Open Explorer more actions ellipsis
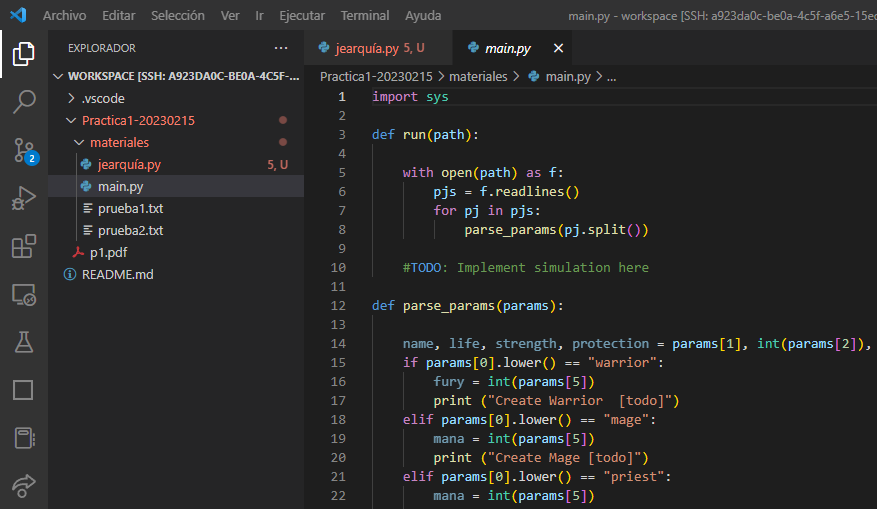This screenshot has height=509, width=877. pos(281,48)
